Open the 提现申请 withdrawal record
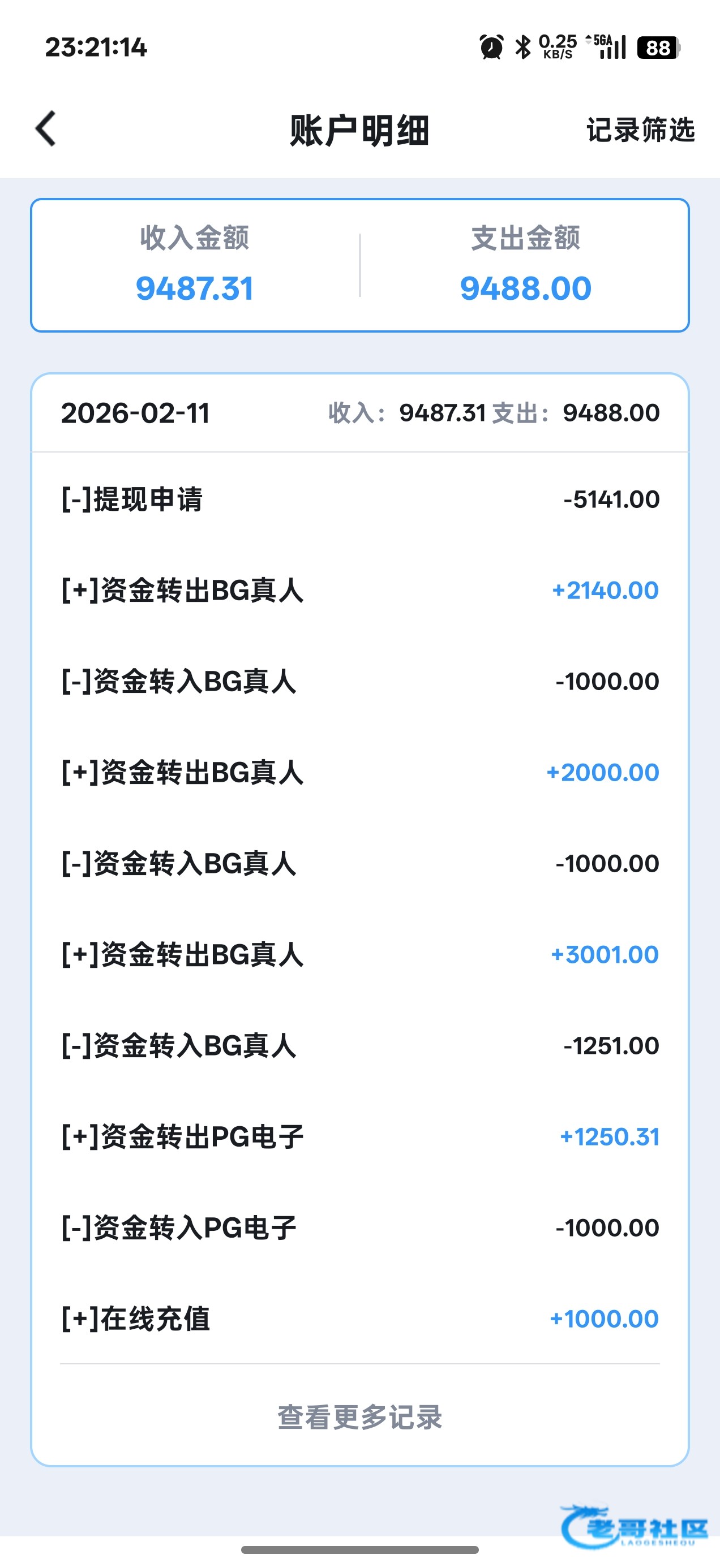 (x=359, y=499)
